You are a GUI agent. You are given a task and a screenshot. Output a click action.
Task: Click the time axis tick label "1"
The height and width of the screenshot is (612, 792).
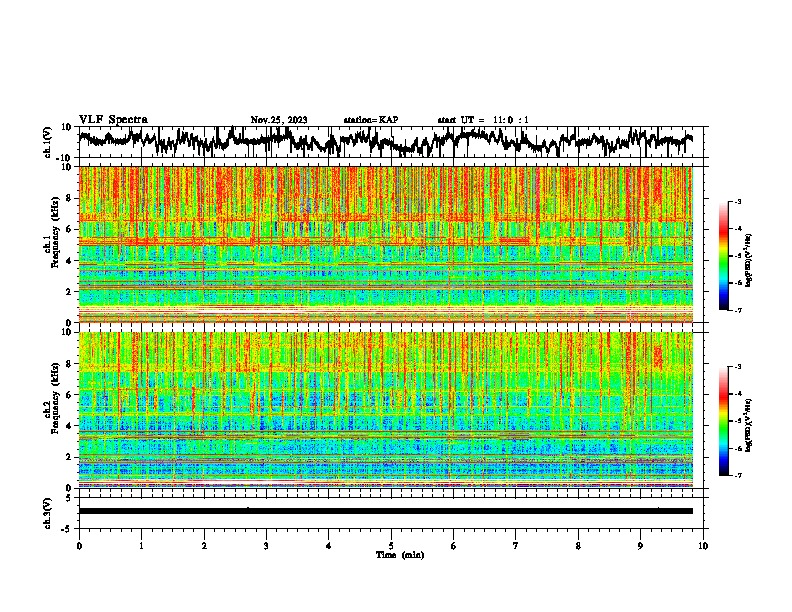(141, 546)
